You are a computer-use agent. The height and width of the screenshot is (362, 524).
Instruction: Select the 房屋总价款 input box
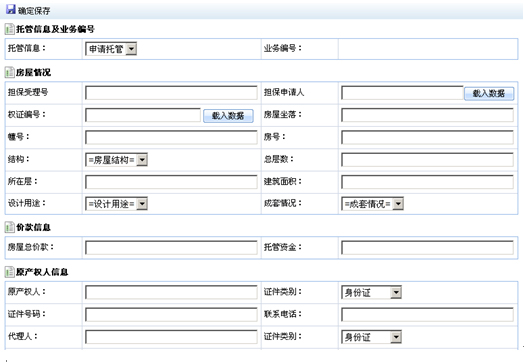(171, 248)
